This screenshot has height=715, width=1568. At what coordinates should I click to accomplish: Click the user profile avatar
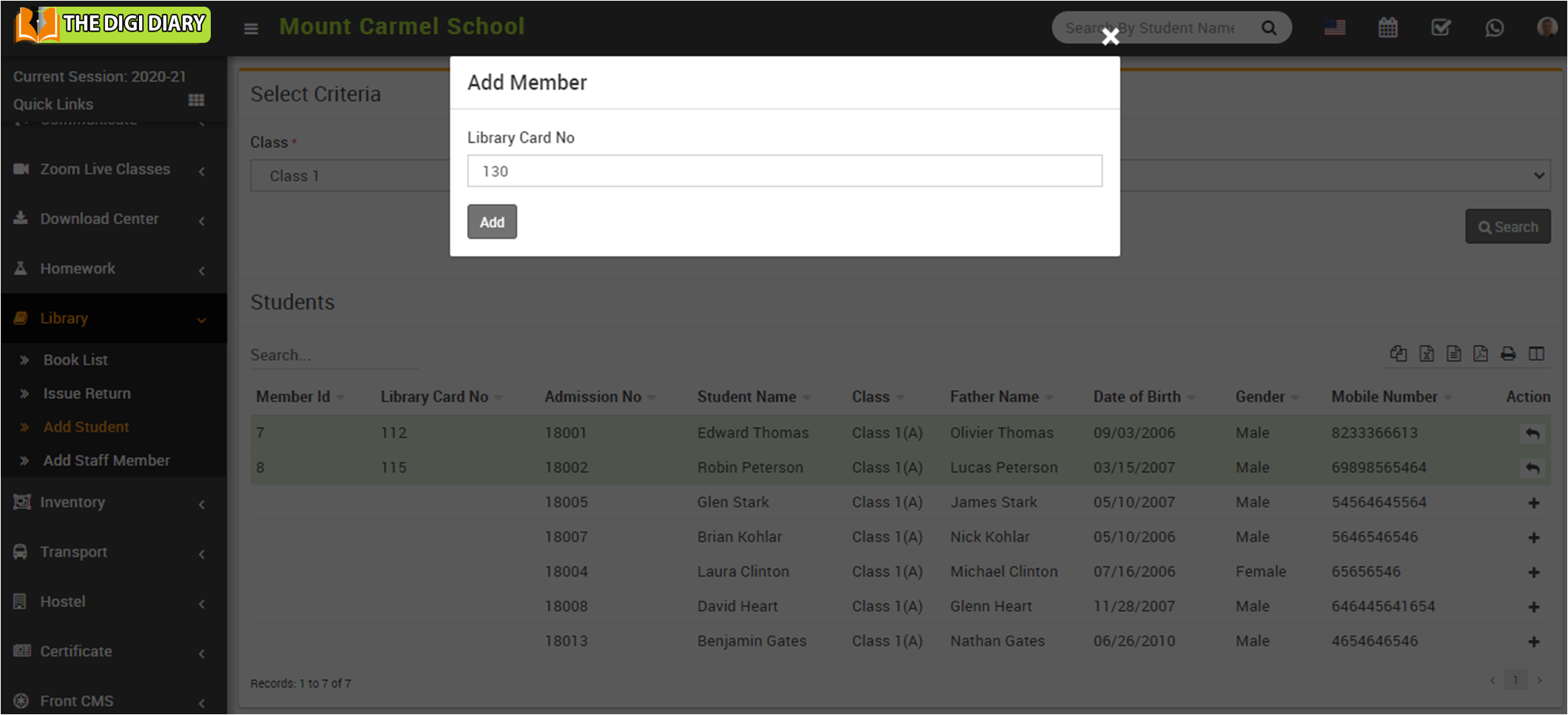[1546, 28]
